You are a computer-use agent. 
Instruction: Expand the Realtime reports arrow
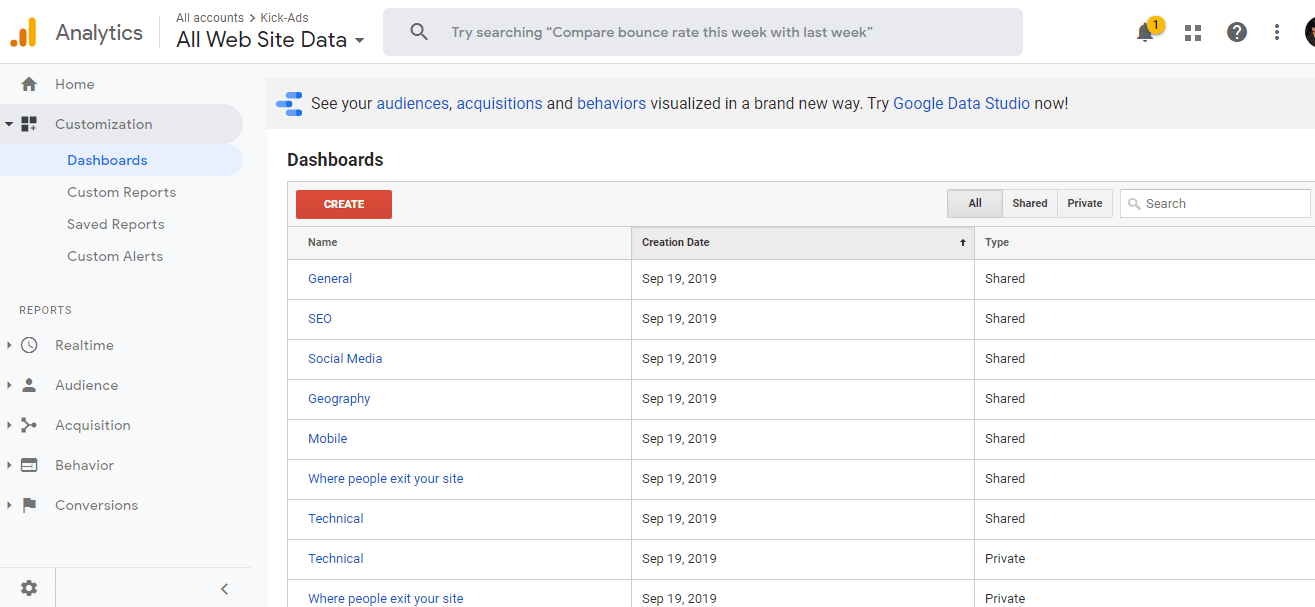pyautogui.click(x=9, y=345)
